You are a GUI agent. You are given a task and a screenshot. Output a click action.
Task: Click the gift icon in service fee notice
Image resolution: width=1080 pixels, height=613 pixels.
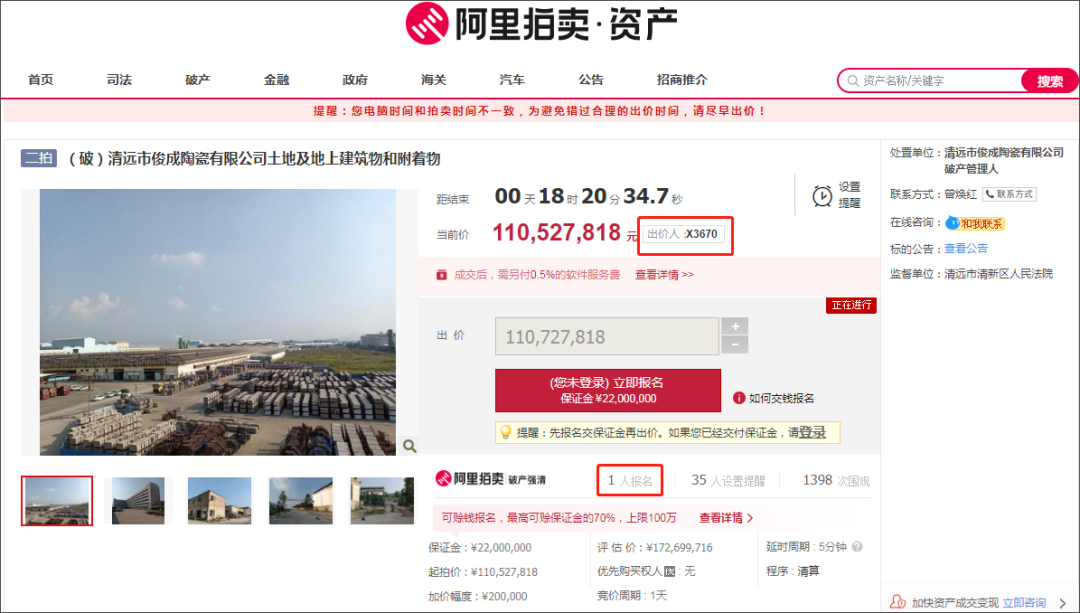tap(442, 275)
